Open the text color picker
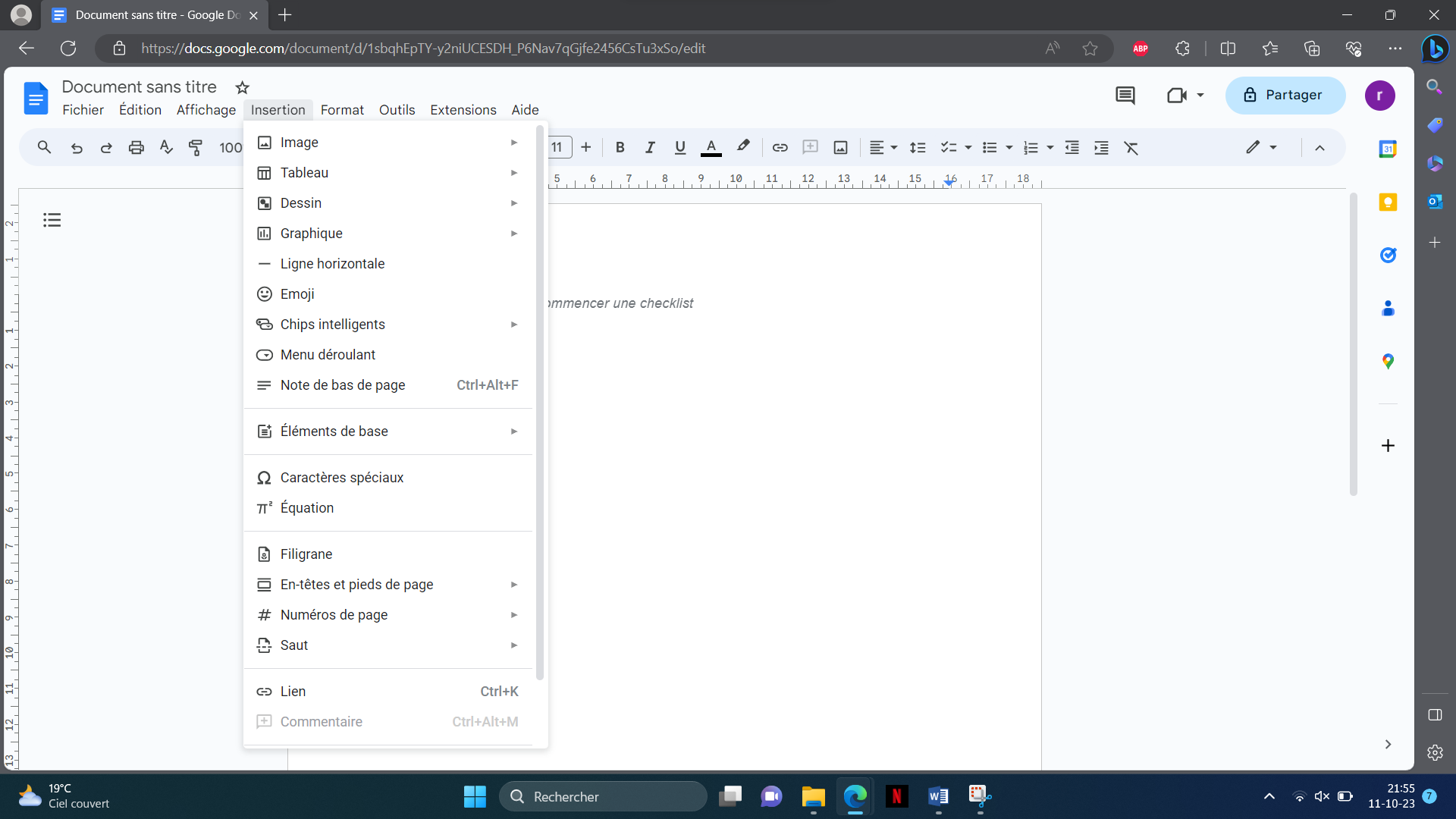This screenshot has height=819, width=1456. pyautogui.click(x=711, y=148)
